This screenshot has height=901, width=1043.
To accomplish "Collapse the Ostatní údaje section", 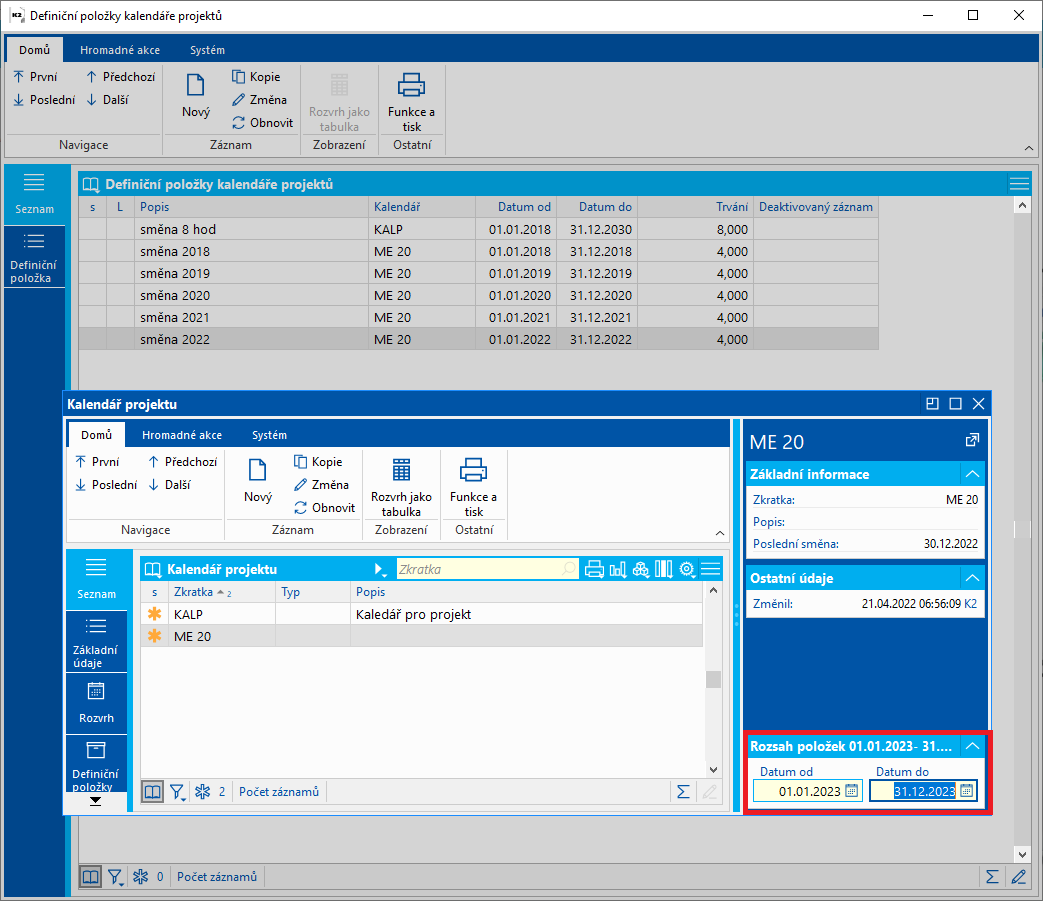I will tap(971, 578).
